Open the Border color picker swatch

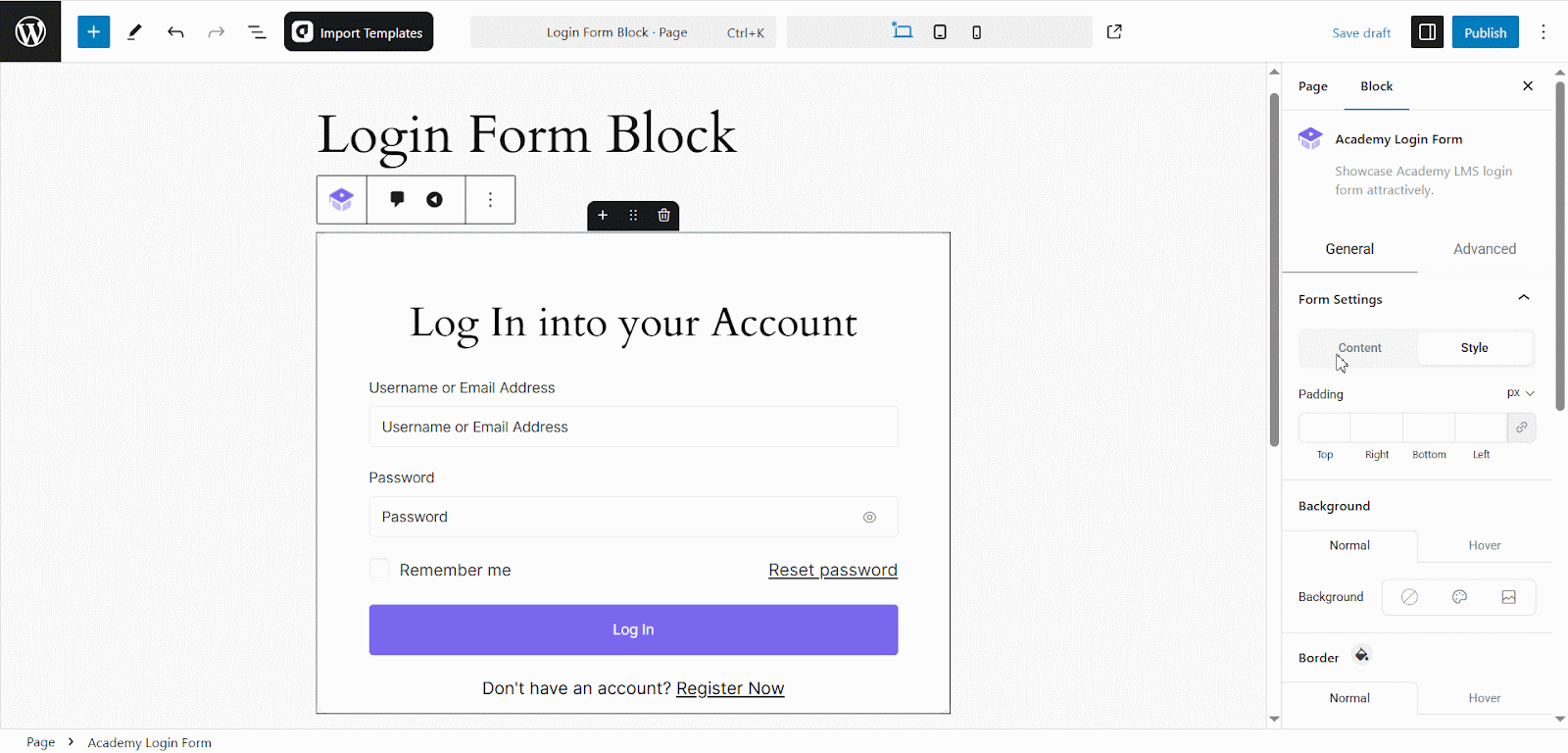click(x=1360, y=655)
